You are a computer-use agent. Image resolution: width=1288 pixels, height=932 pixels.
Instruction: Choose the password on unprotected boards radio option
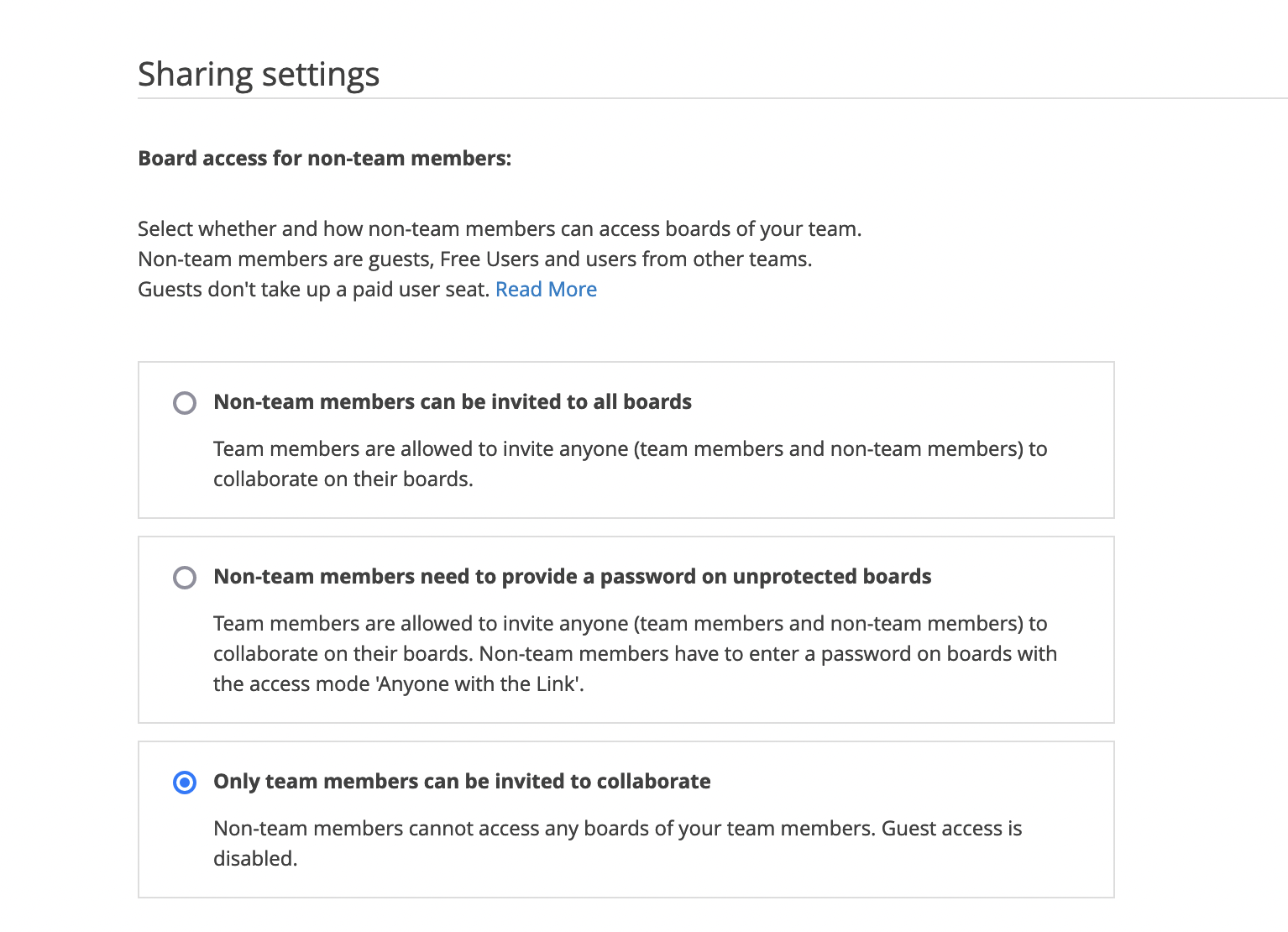[x=185, y=578]
